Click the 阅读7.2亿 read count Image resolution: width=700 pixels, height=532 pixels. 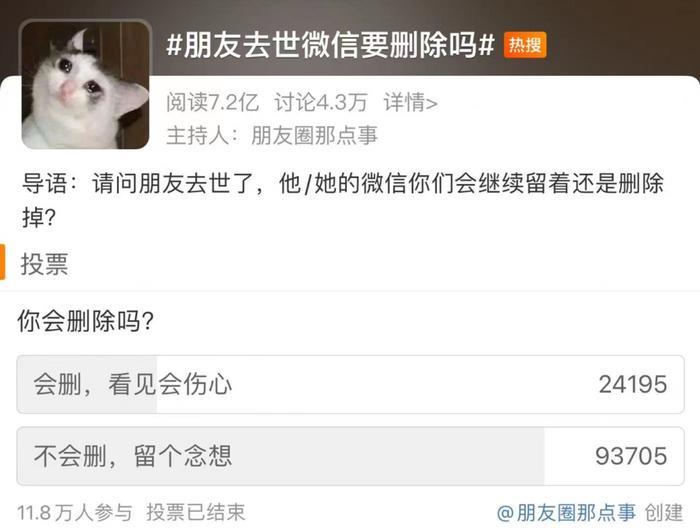point(212,103)
